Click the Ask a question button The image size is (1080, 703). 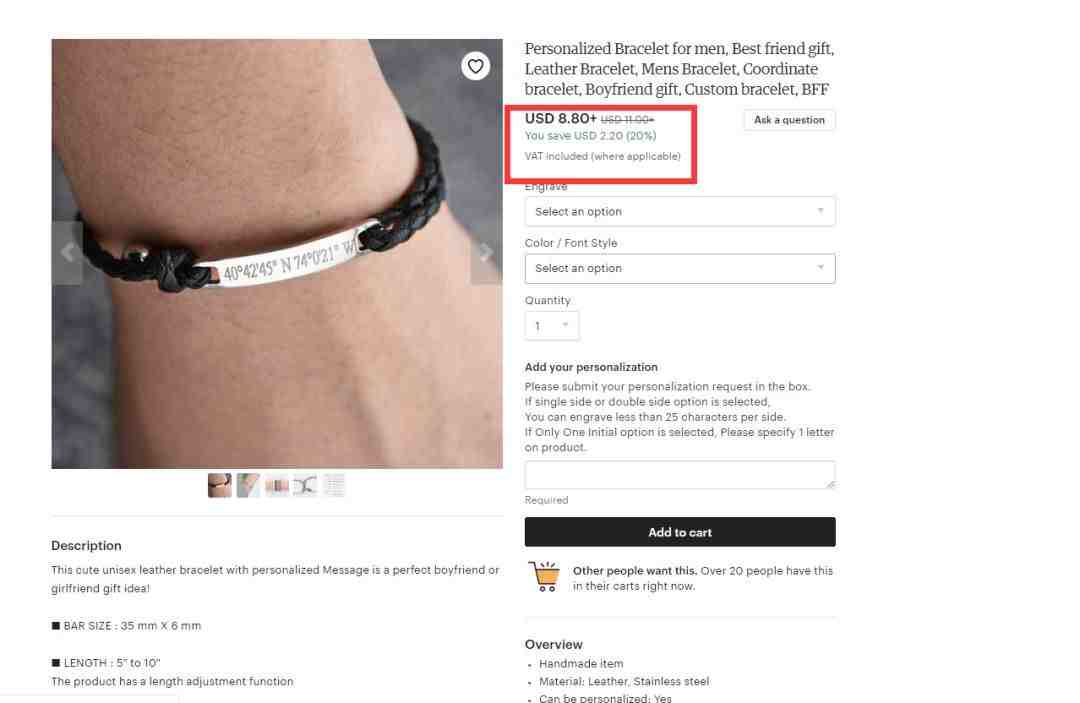pos(789,120)
